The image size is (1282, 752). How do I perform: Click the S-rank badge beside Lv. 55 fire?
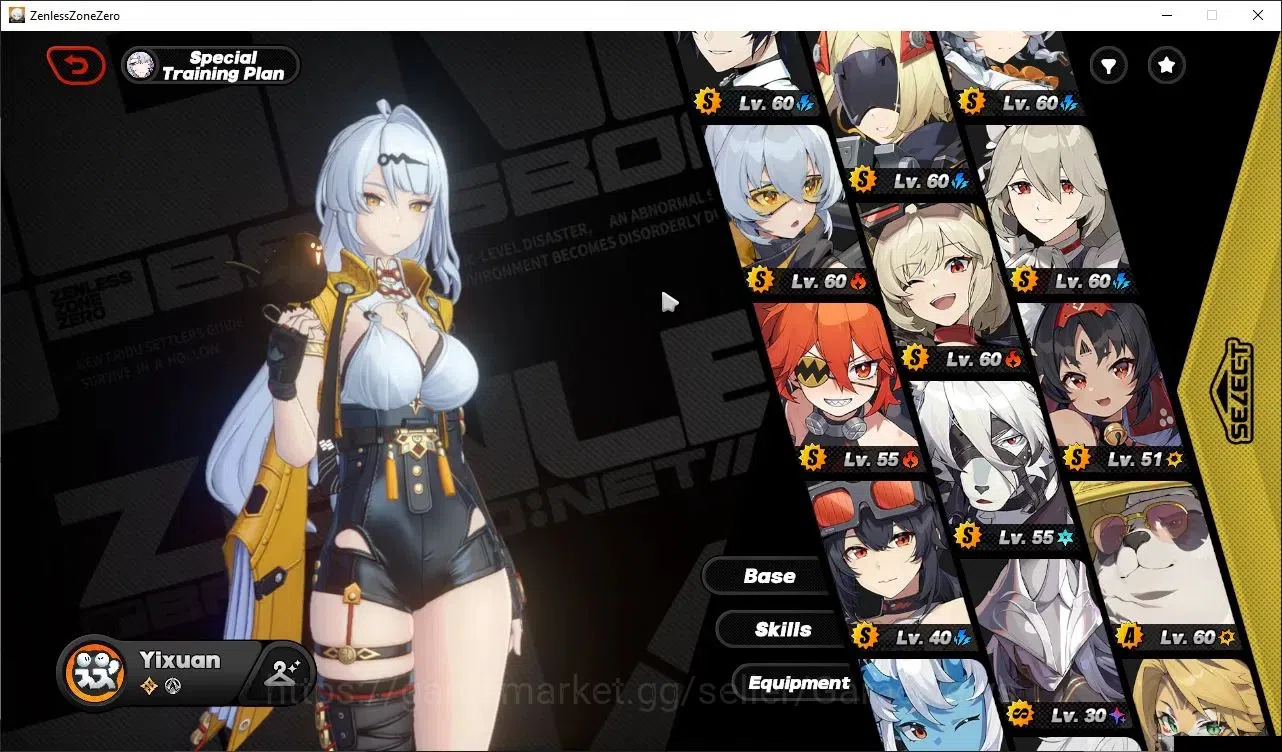point(814,459)
